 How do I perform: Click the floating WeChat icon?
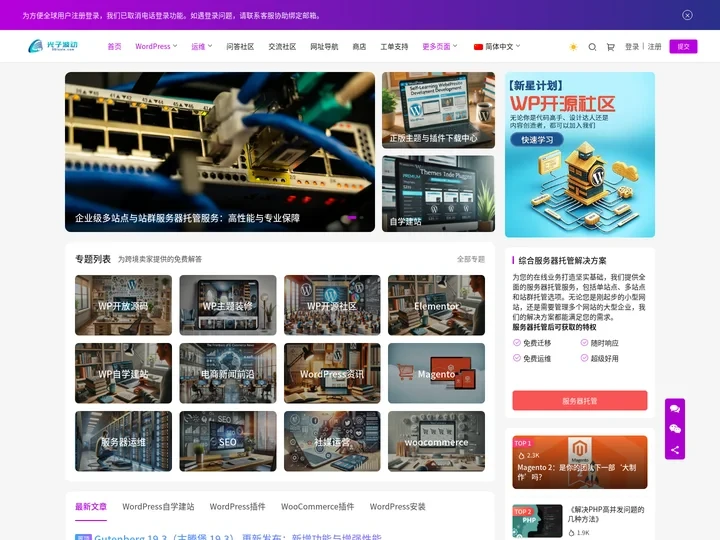675,429
